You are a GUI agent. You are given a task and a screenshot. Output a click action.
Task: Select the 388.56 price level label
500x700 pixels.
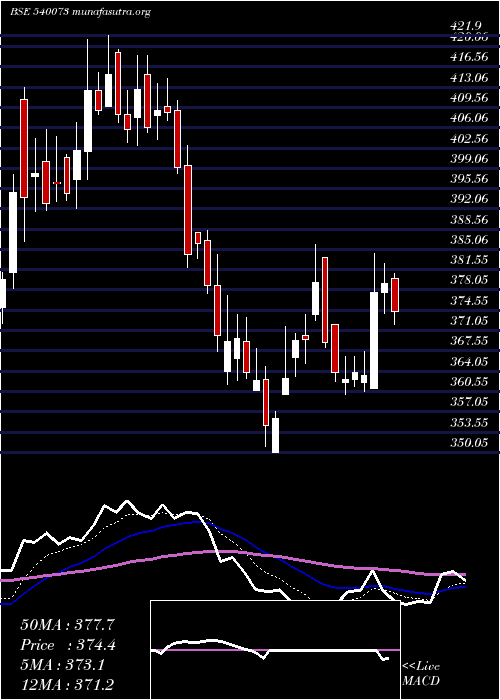tap(467, 220)
